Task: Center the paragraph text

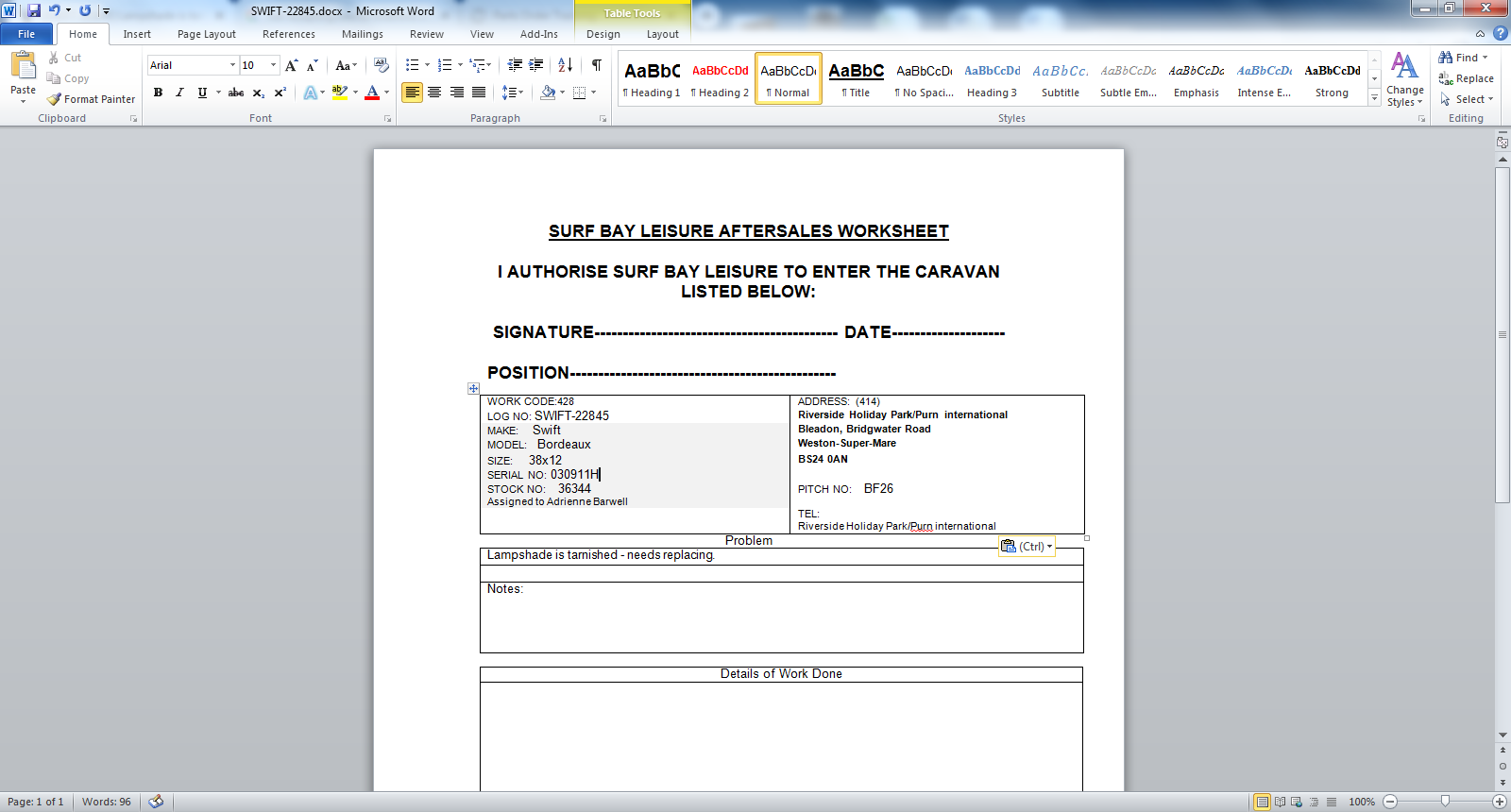Action: (434, 93)
